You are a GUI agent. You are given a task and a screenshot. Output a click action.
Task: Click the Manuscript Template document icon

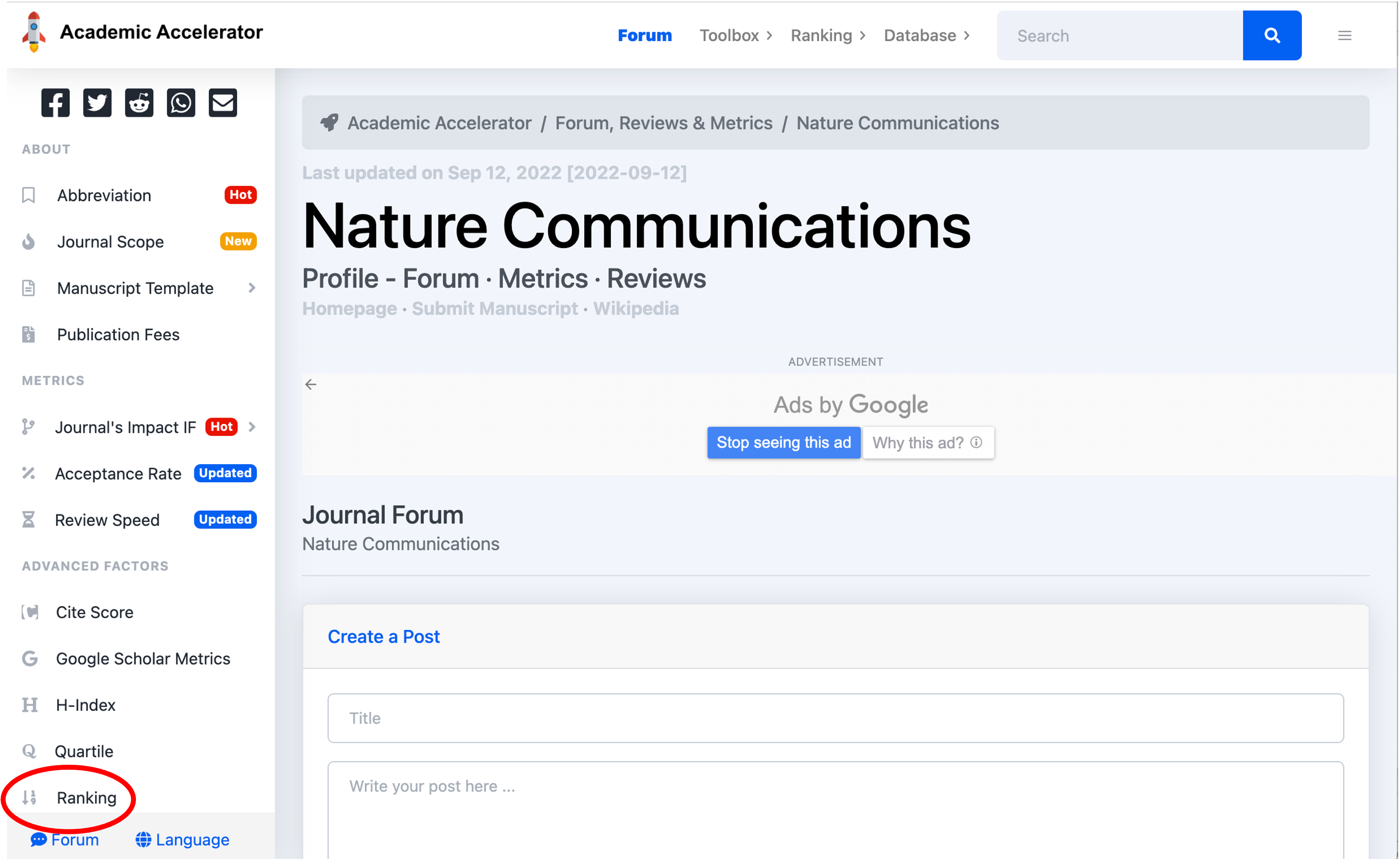tap(28, 288)
